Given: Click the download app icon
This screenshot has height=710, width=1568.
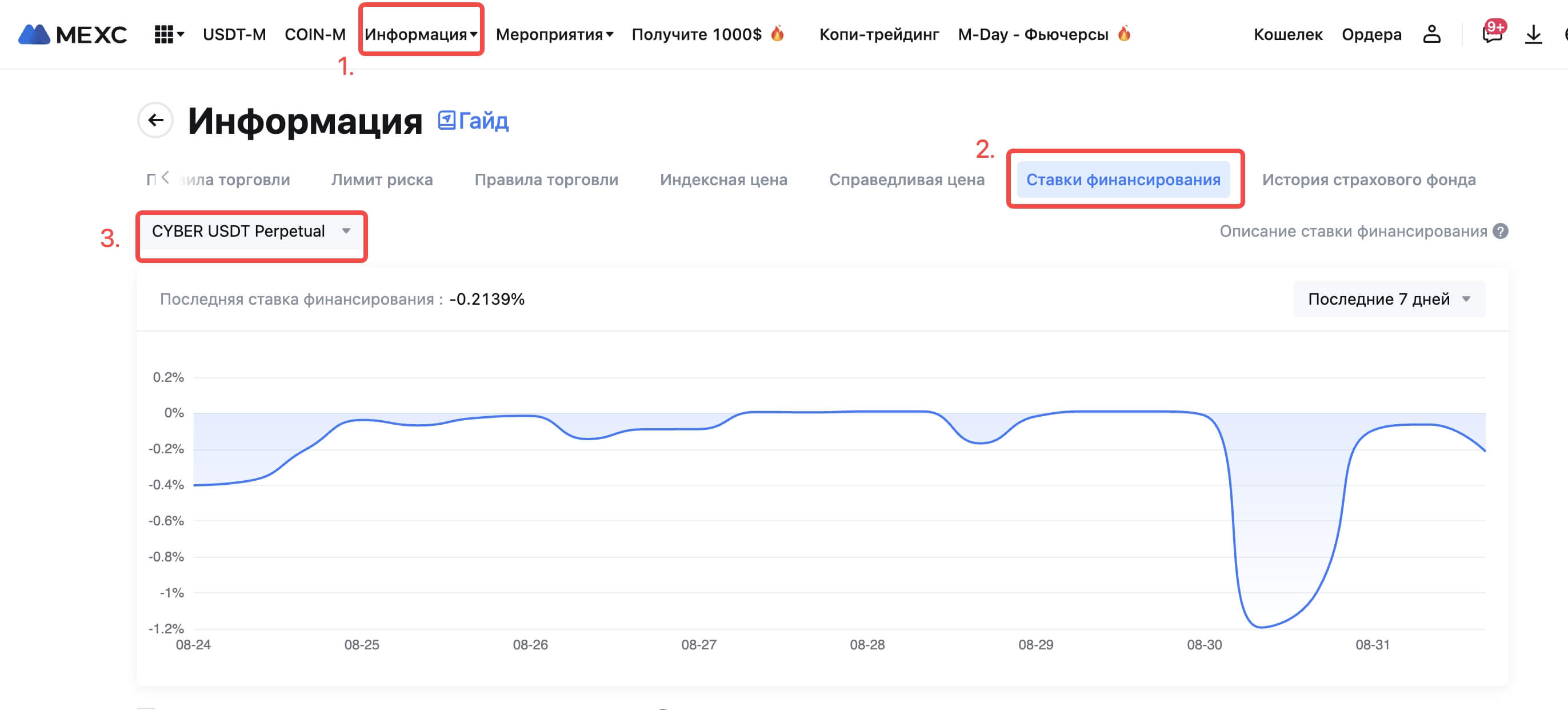Looking at the screenshot, I should click(x=1533, y=35).
